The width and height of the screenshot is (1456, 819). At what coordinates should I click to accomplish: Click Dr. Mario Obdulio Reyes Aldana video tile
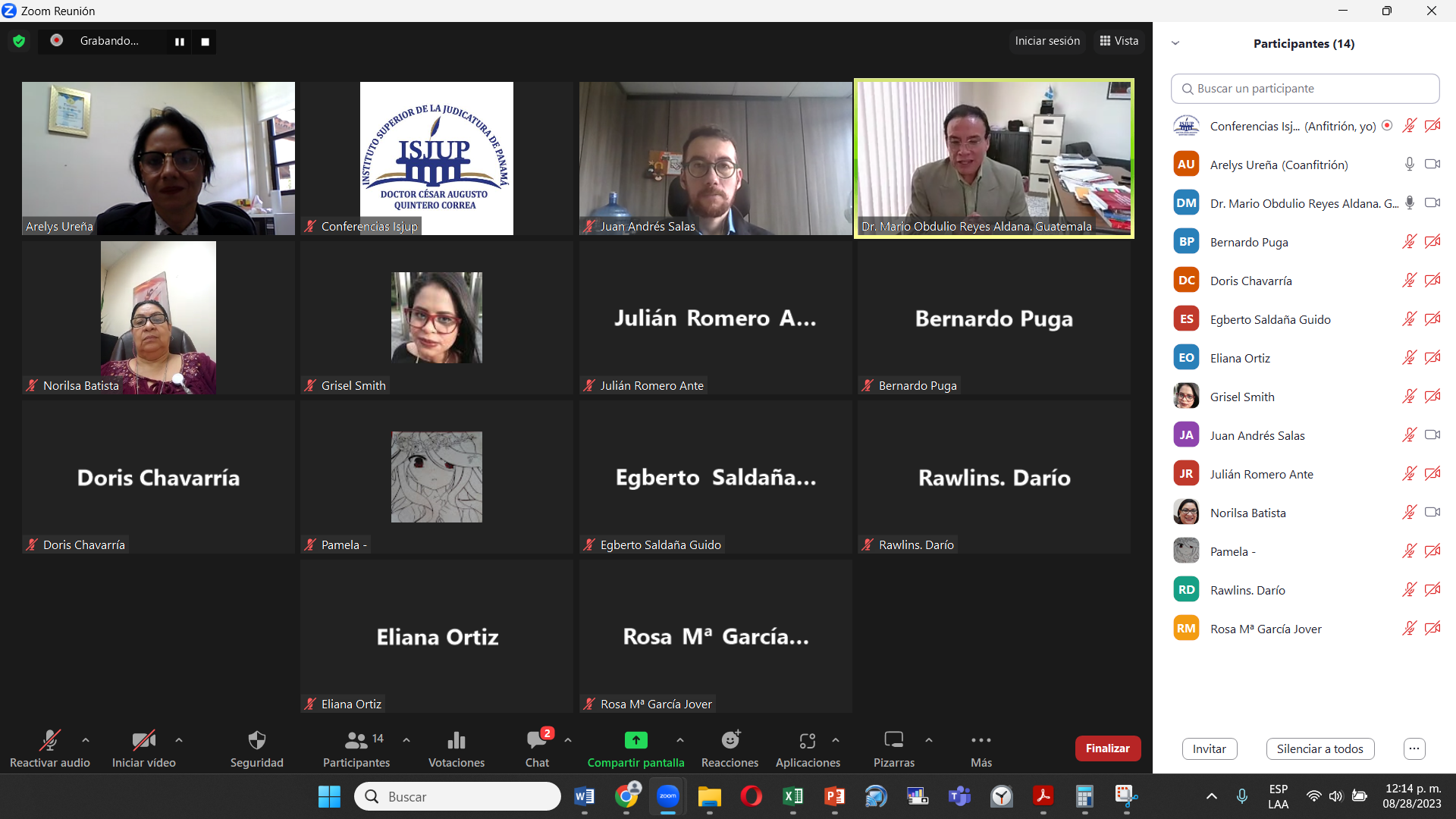click(x=994, y=158)
